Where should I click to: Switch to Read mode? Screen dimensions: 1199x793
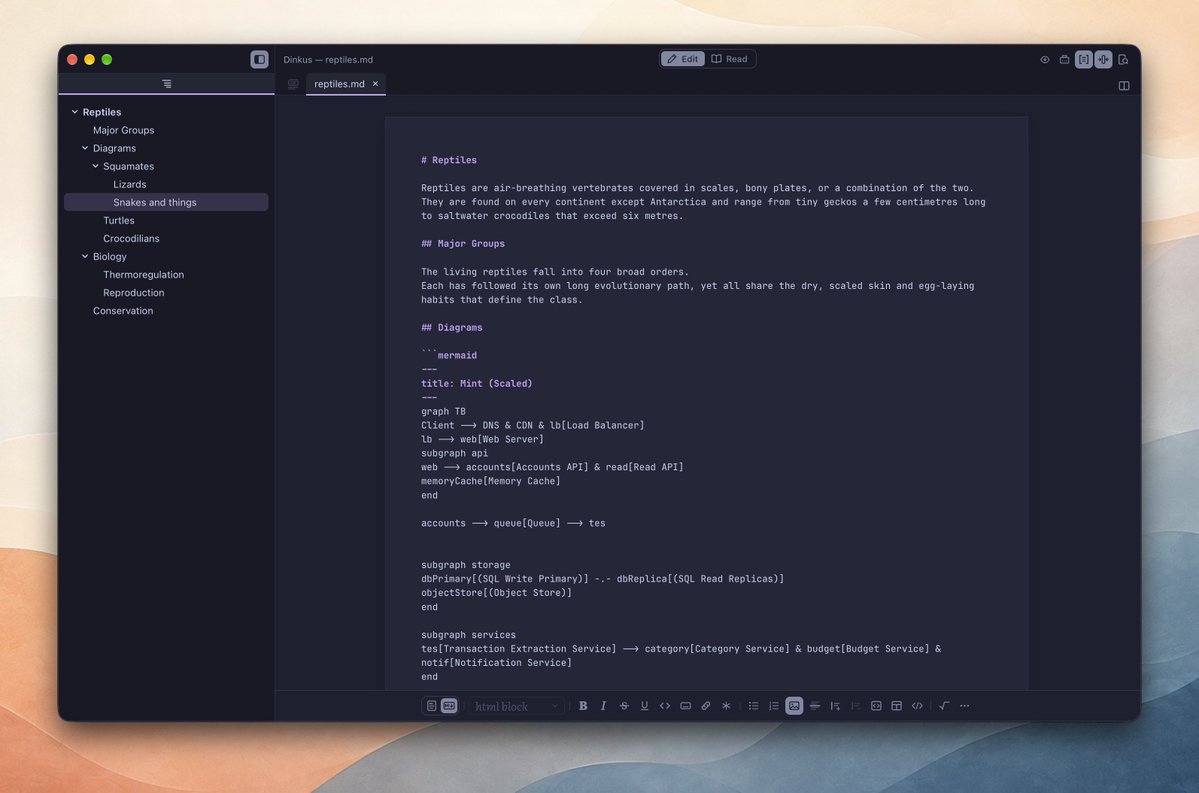click(729, 59)
